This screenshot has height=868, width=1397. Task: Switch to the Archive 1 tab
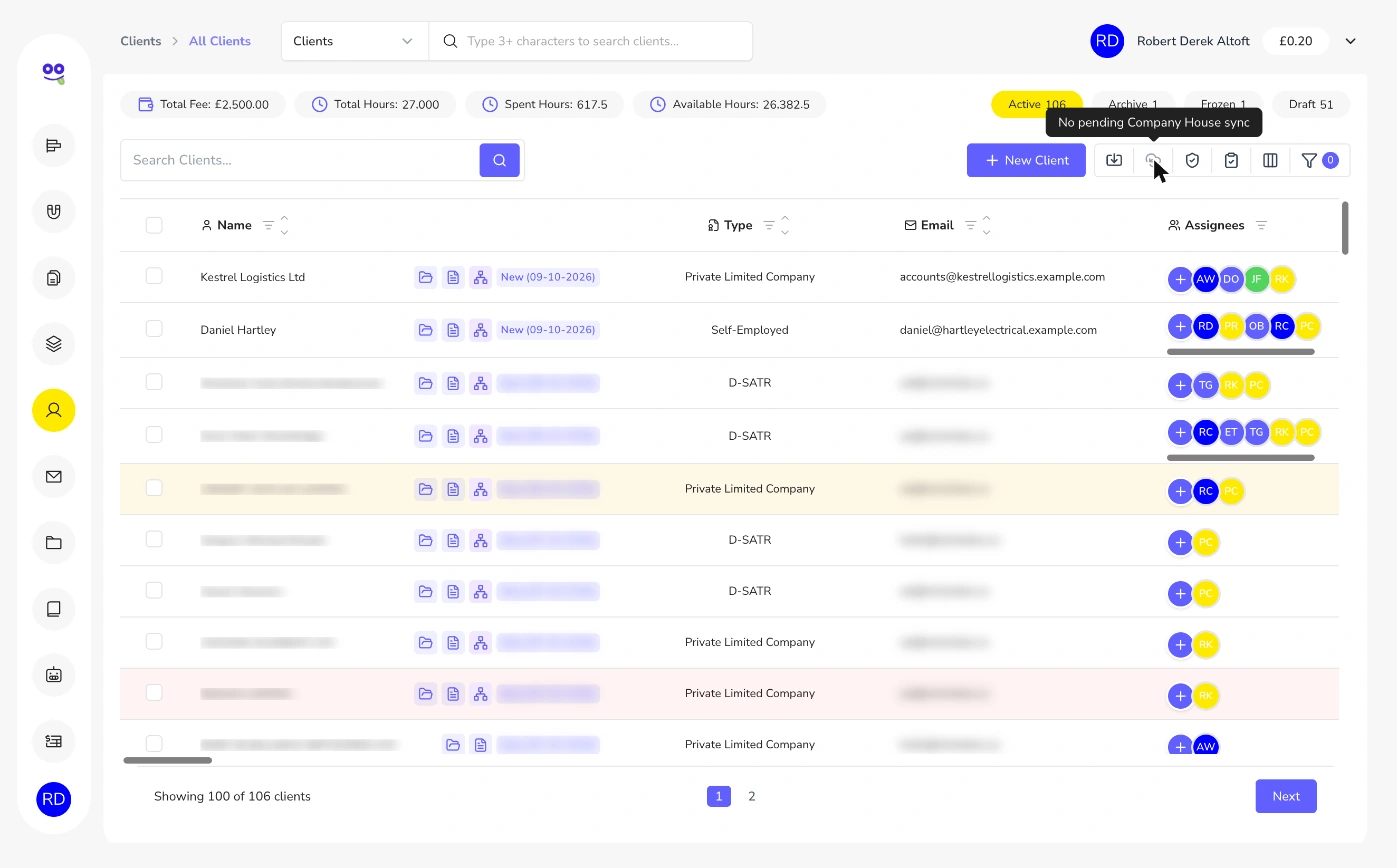point(1133,104)
